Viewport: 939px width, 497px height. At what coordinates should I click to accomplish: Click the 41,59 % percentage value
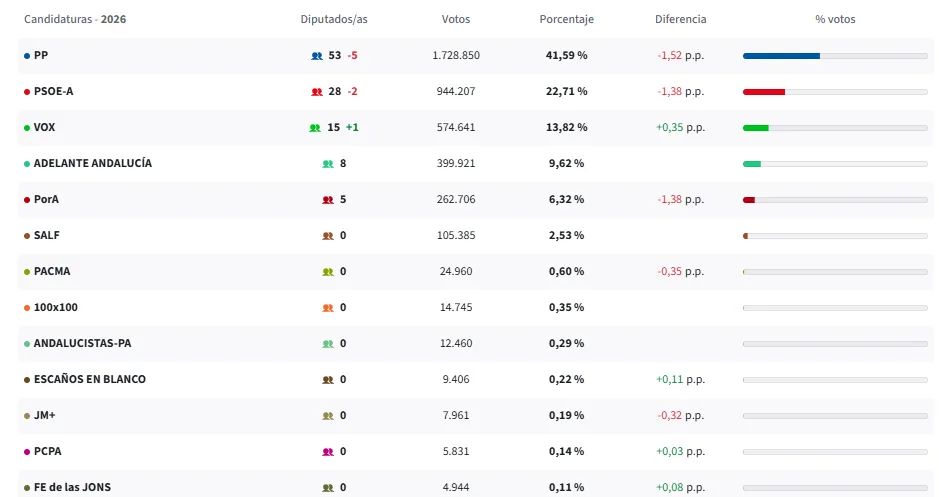[567, 55]
